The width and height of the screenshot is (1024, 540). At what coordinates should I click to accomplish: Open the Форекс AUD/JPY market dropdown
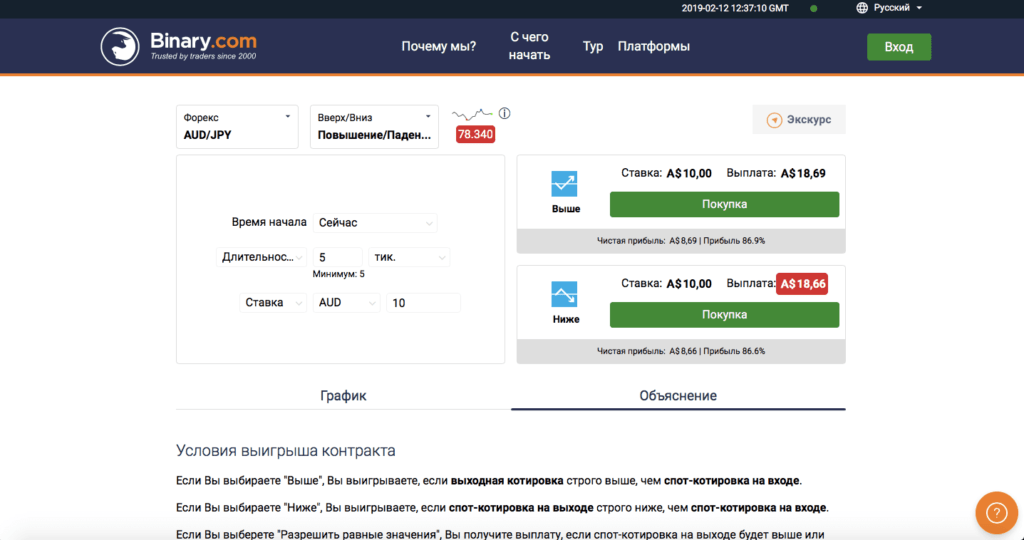[237, 126]
